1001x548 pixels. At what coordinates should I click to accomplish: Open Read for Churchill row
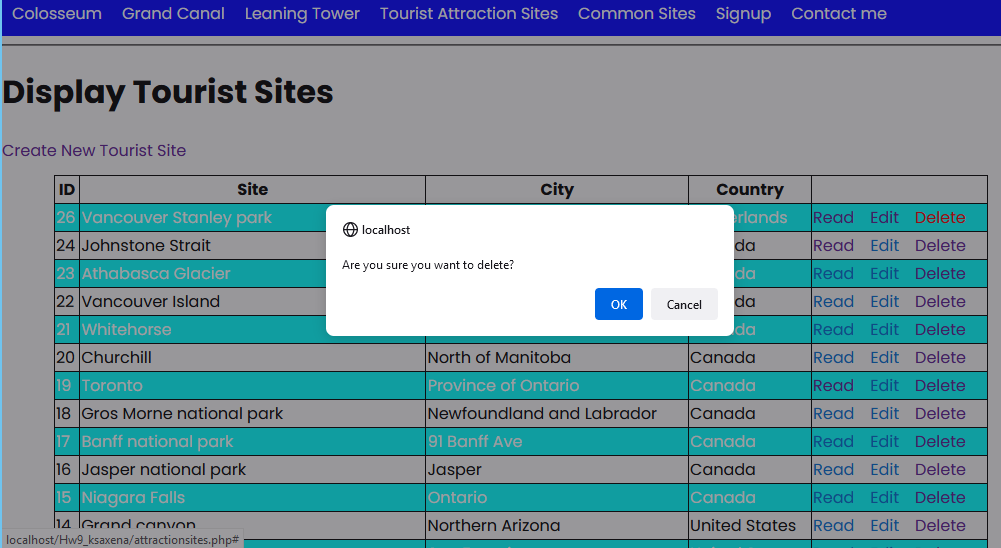833,358
